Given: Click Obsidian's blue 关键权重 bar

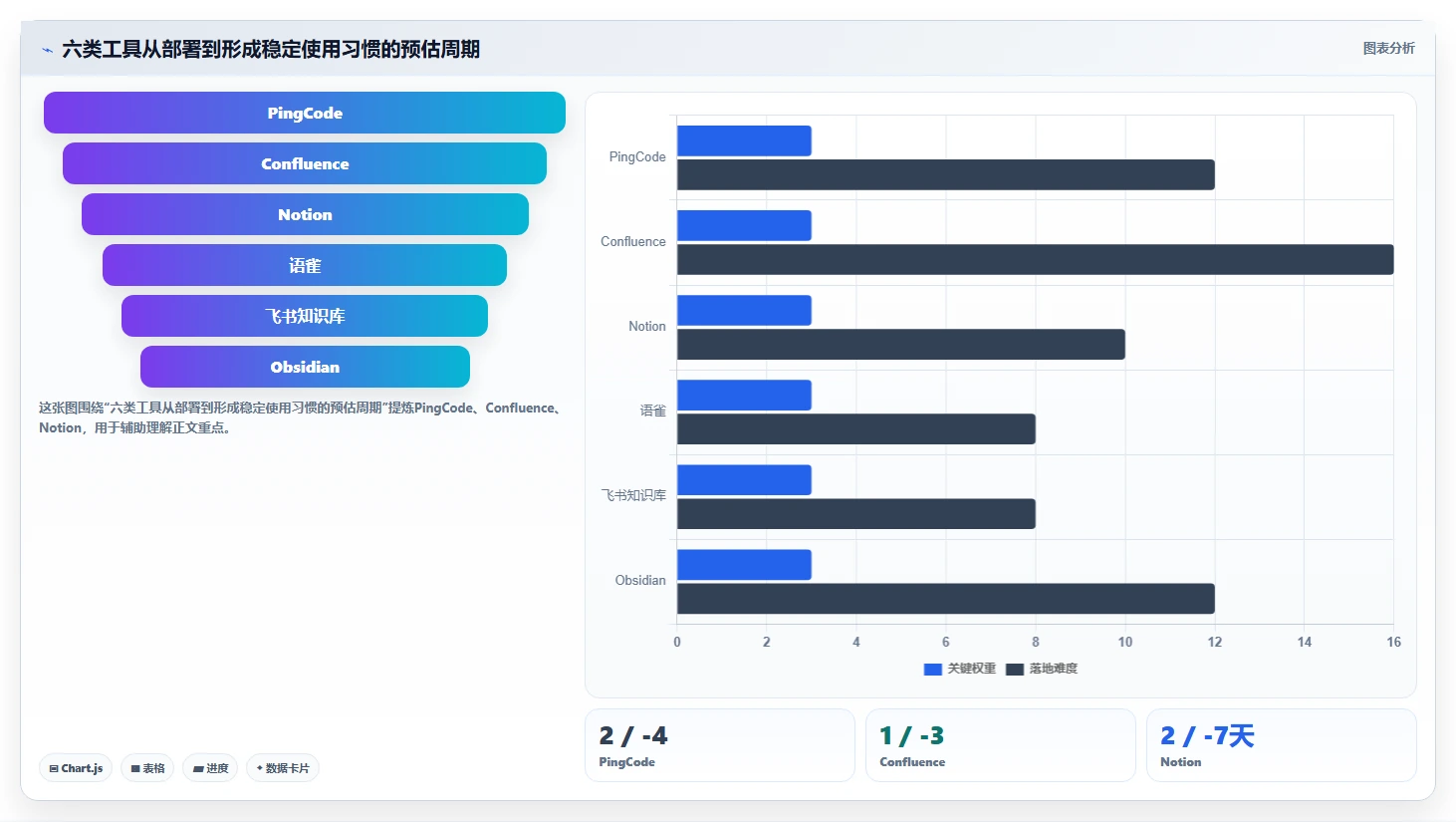Looking at the screenshot, I should [744, 564].
